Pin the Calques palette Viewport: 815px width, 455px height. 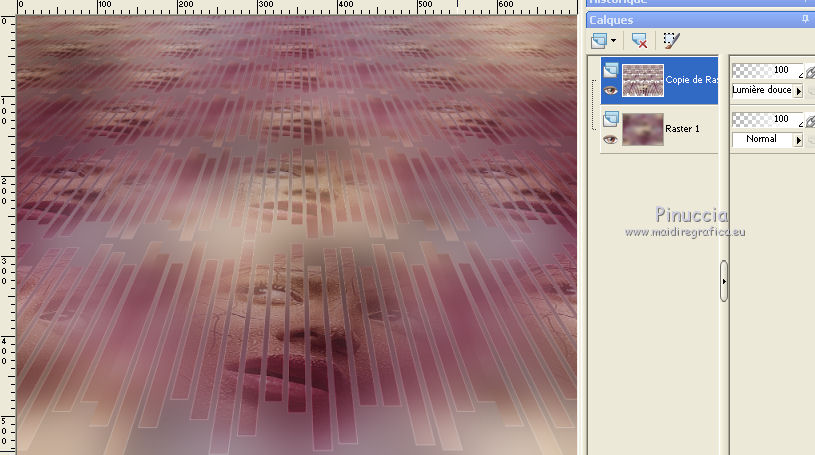[805, 19]
